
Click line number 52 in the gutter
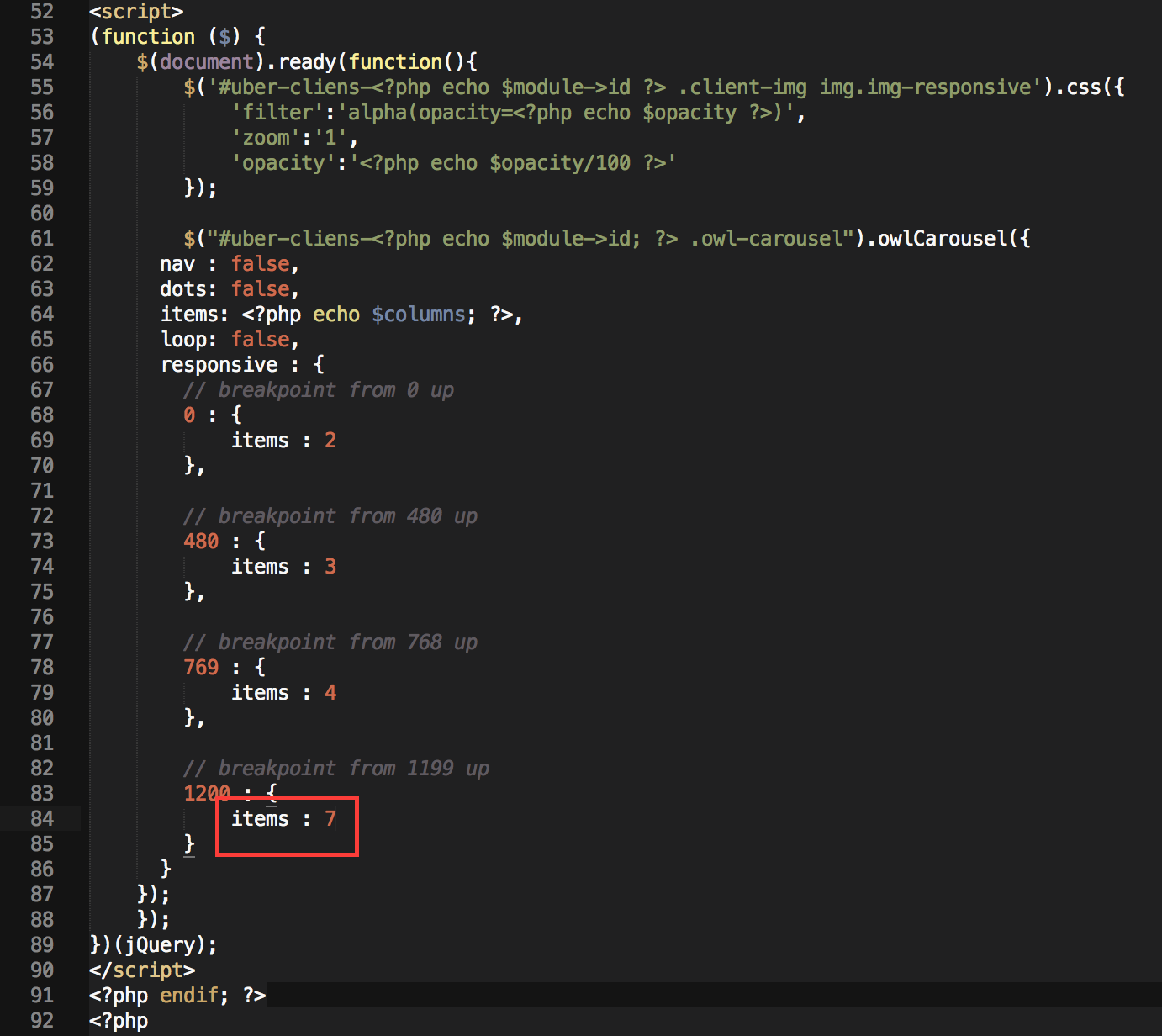42,12
